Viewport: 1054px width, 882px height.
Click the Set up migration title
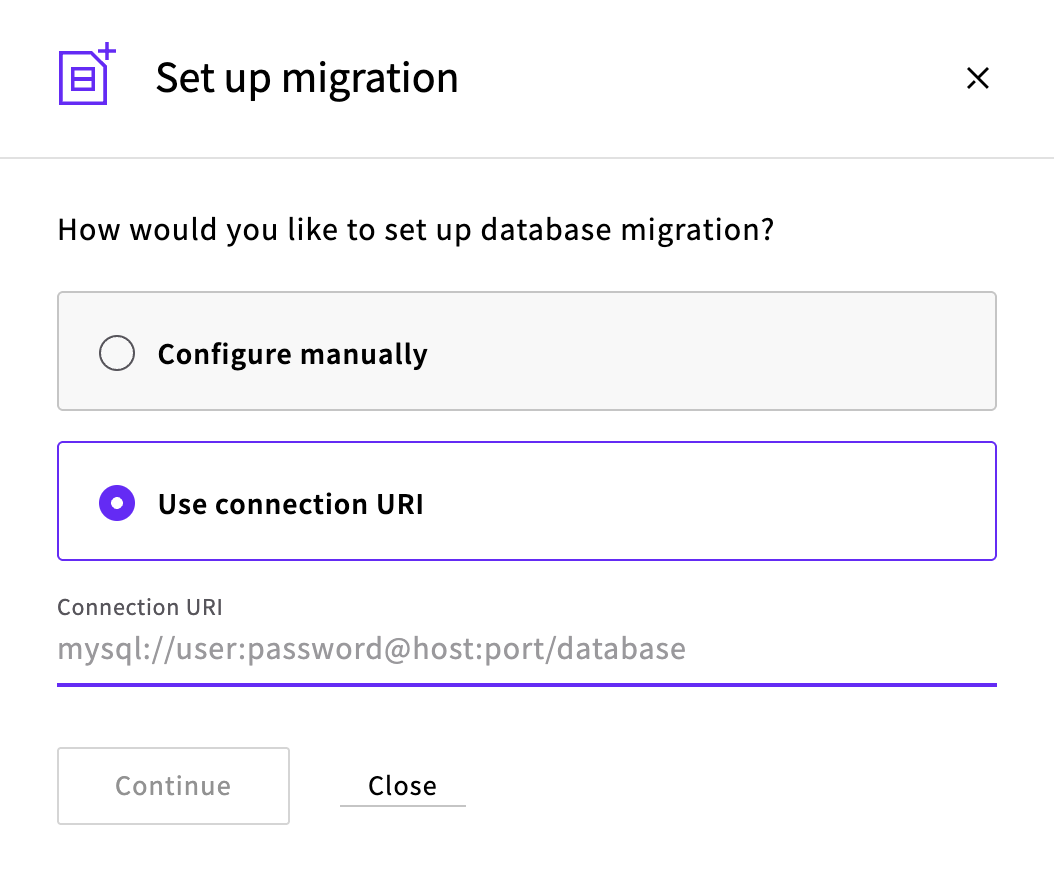coord(307,78)
